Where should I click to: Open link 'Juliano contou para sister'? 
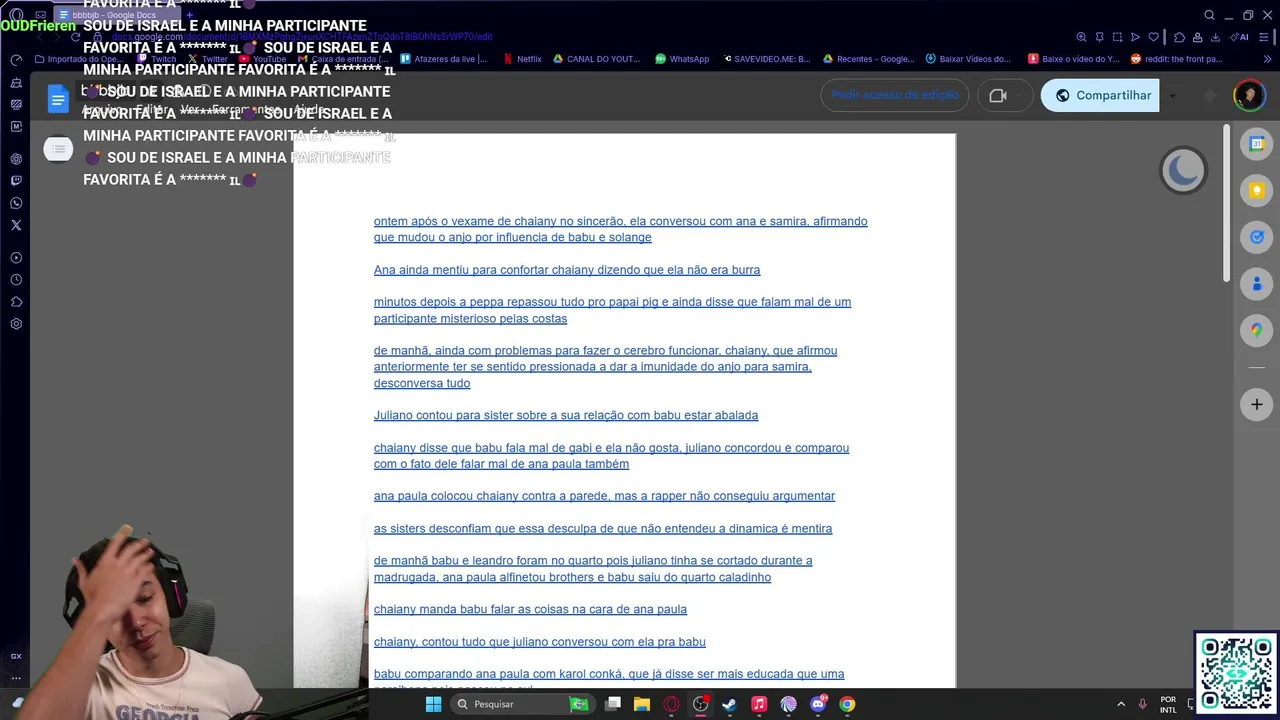click(x=566, y=415)
